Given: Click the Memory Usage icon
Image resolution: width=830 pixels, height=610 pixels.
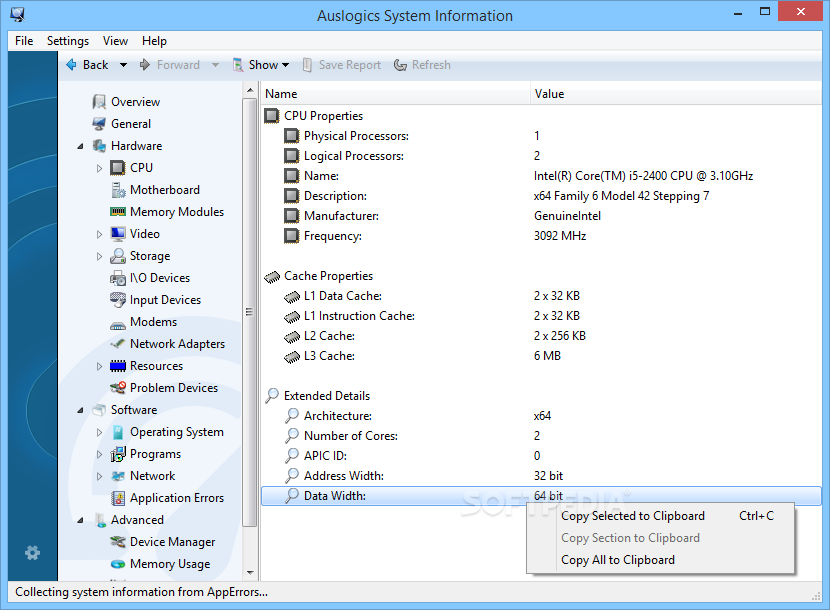Looking at the screenshot, I should pyautogui.click(x=118, y=564).
